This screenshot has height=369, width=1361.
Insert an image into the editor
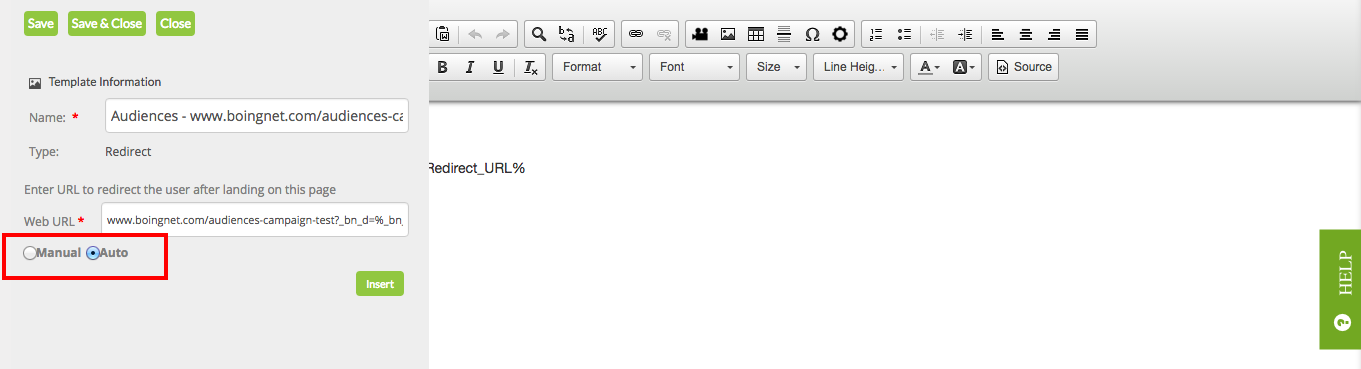(x=728, y=34)
